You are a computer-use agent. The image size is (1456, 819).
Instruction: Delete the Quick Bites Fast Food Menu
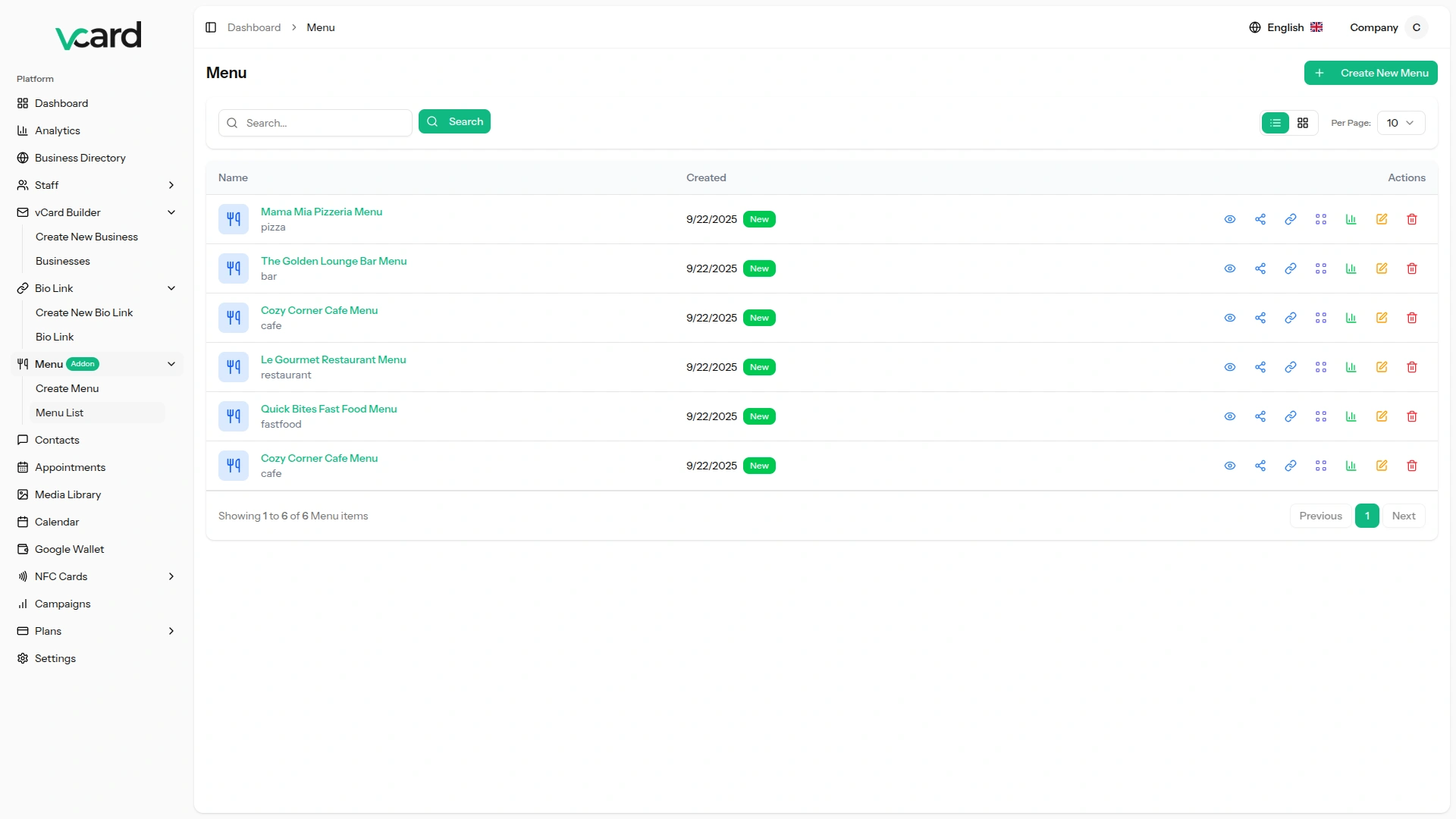tap(1411, 416)
